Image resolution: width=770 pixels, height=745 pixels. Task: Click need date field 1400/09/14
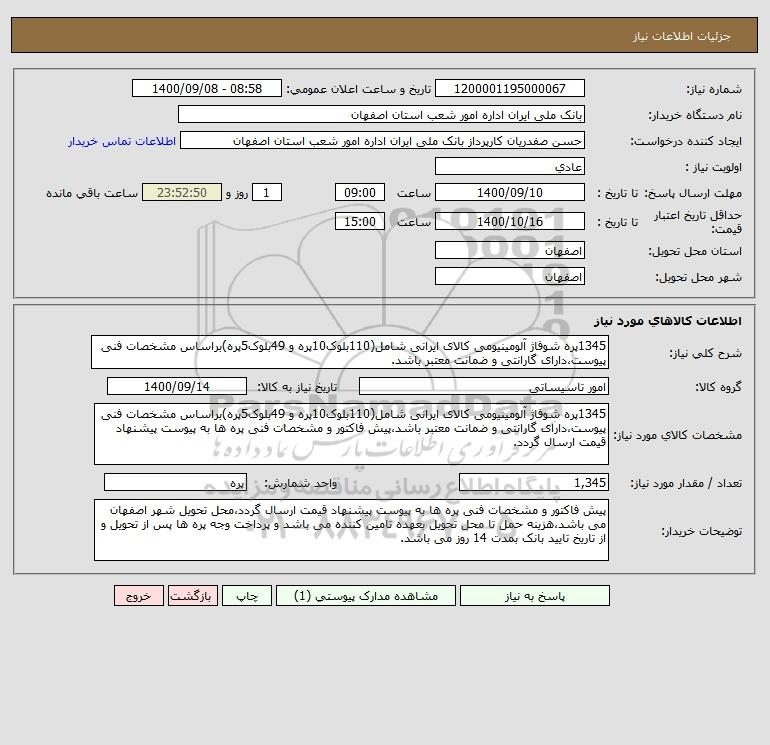pyautogui.click(x=177, y=386)
